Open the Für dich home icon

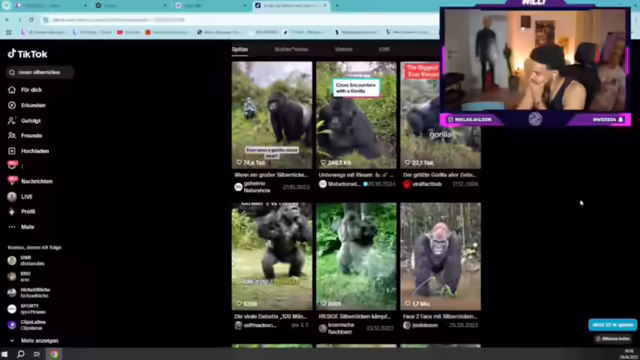point(12,90)
